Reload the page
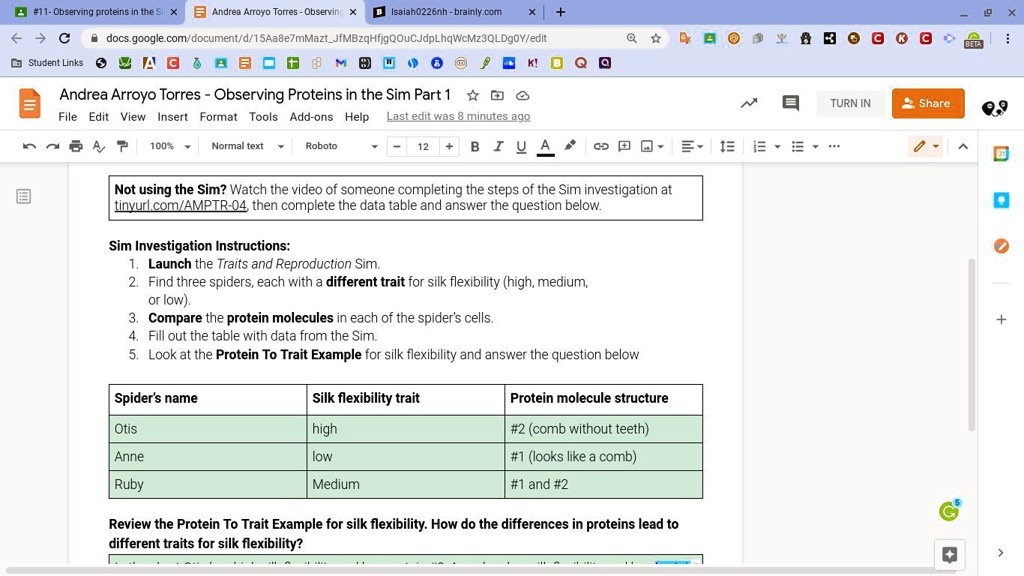The width and height of the screenshot is (1024, 576). pyautogui.click(x=64, y=39)
